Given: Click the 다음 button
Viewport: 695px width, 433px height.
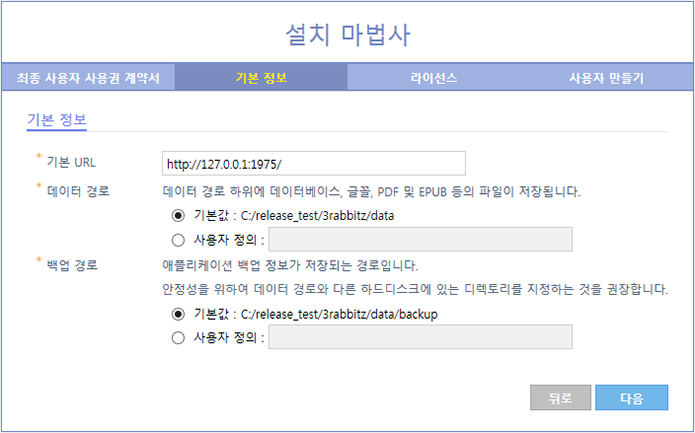Looking at the screenshot, I should 632,398.
